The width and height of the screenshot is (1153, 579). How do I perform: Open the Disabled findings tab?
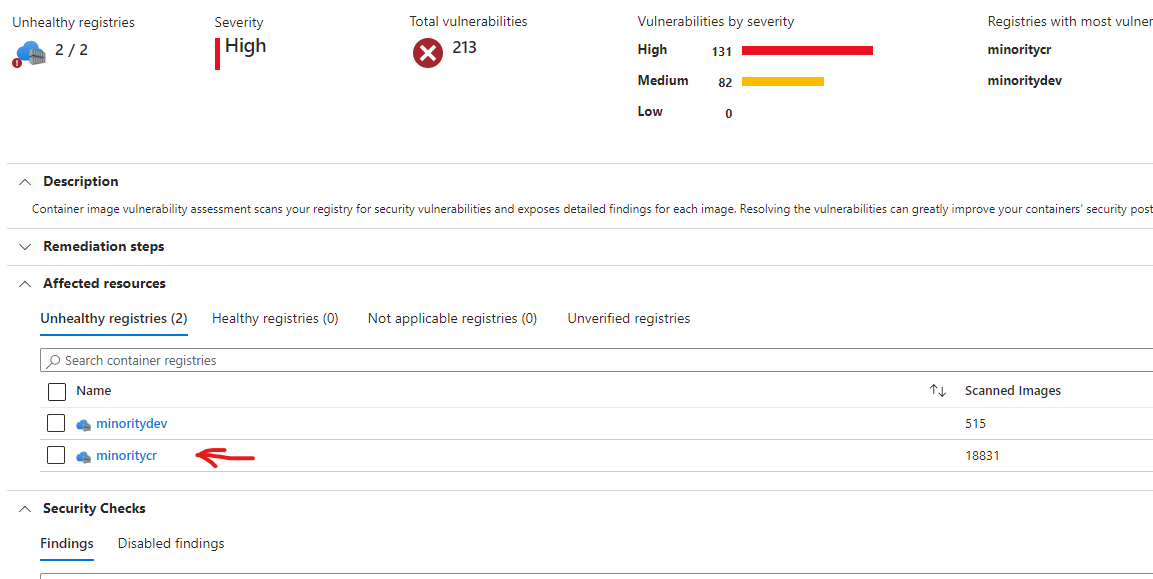pos(171,544)
